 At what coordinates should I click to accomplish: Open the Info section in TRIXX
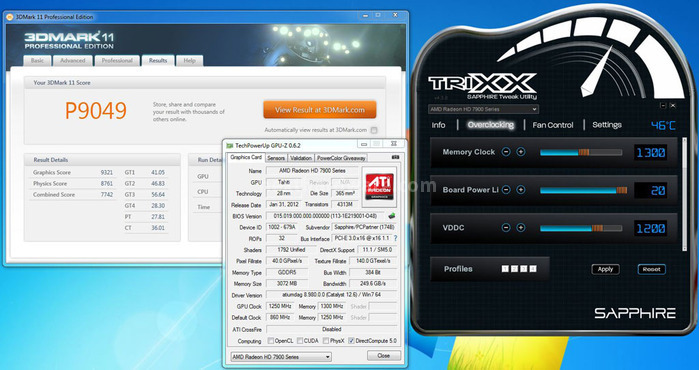(438, 125)
